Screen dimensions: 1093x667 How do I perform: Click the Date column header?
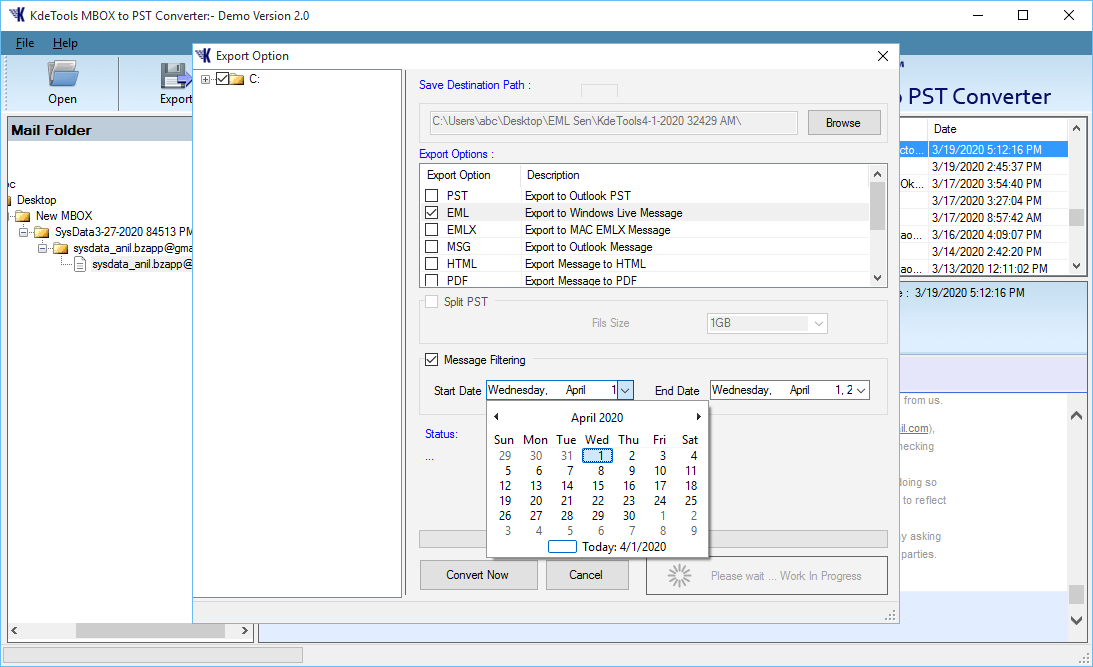pos(998,129)
